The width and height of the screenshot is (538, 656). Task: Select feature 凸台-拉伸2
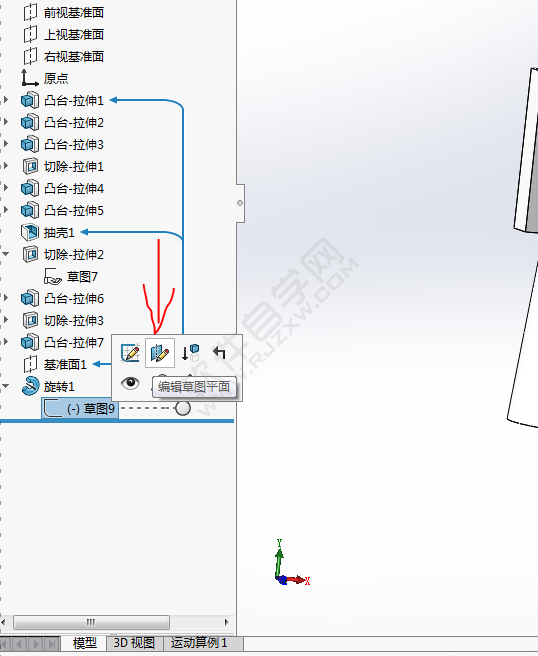(x=74, y=123)
